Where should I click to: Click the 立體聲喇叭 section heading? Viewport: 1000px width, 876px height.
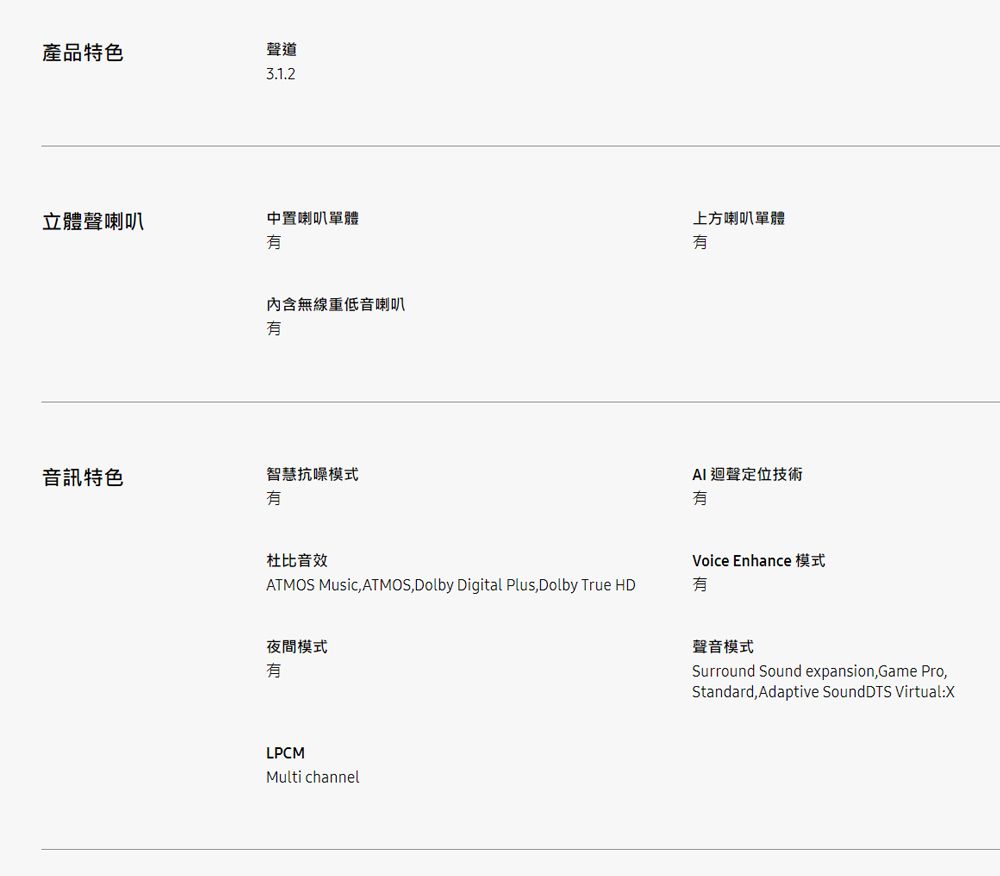pos(92,222)
